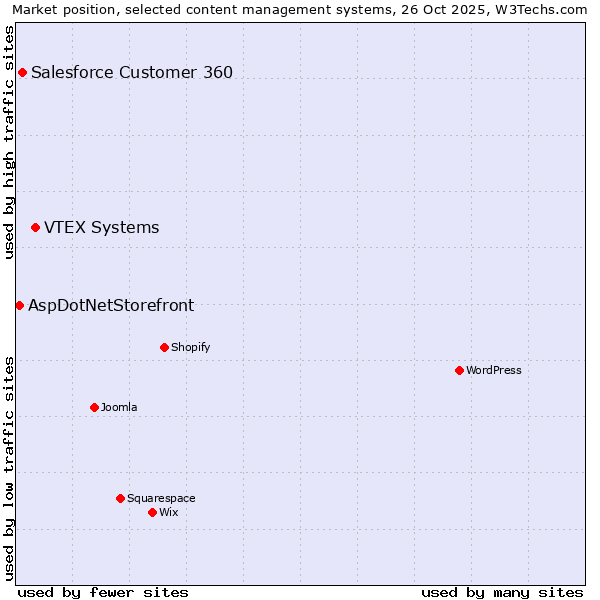Click the Wix red diamond marker
The width and height of the screenshot is (600, 600).
pyautogui.click(x=152, y=512)
